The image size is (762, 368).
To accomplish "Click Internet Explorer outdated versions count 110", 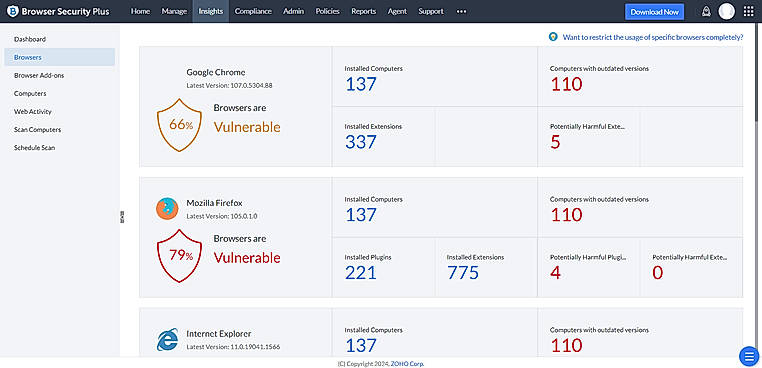I will pos(567,345).
